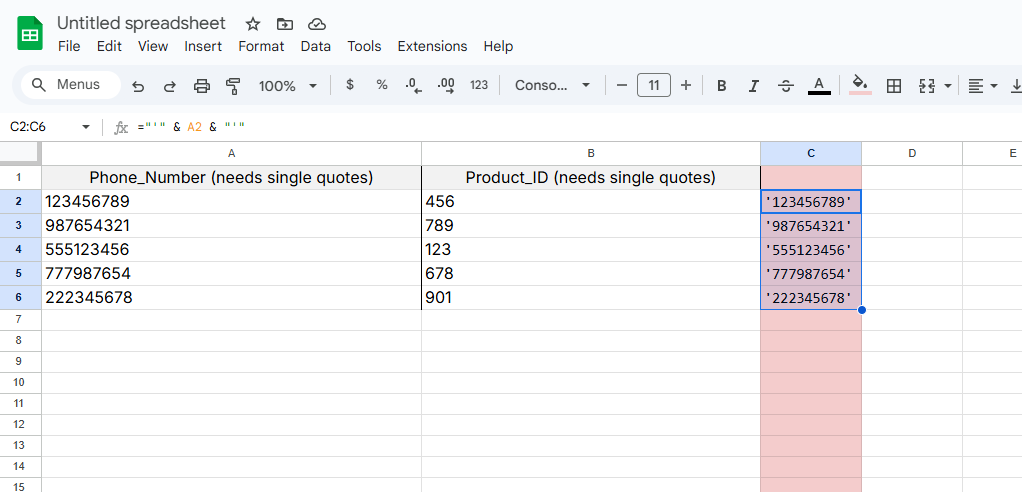The width and height of the screenshot is (1022, 492).
Task: Open the fill color picker
Action: 859,86
